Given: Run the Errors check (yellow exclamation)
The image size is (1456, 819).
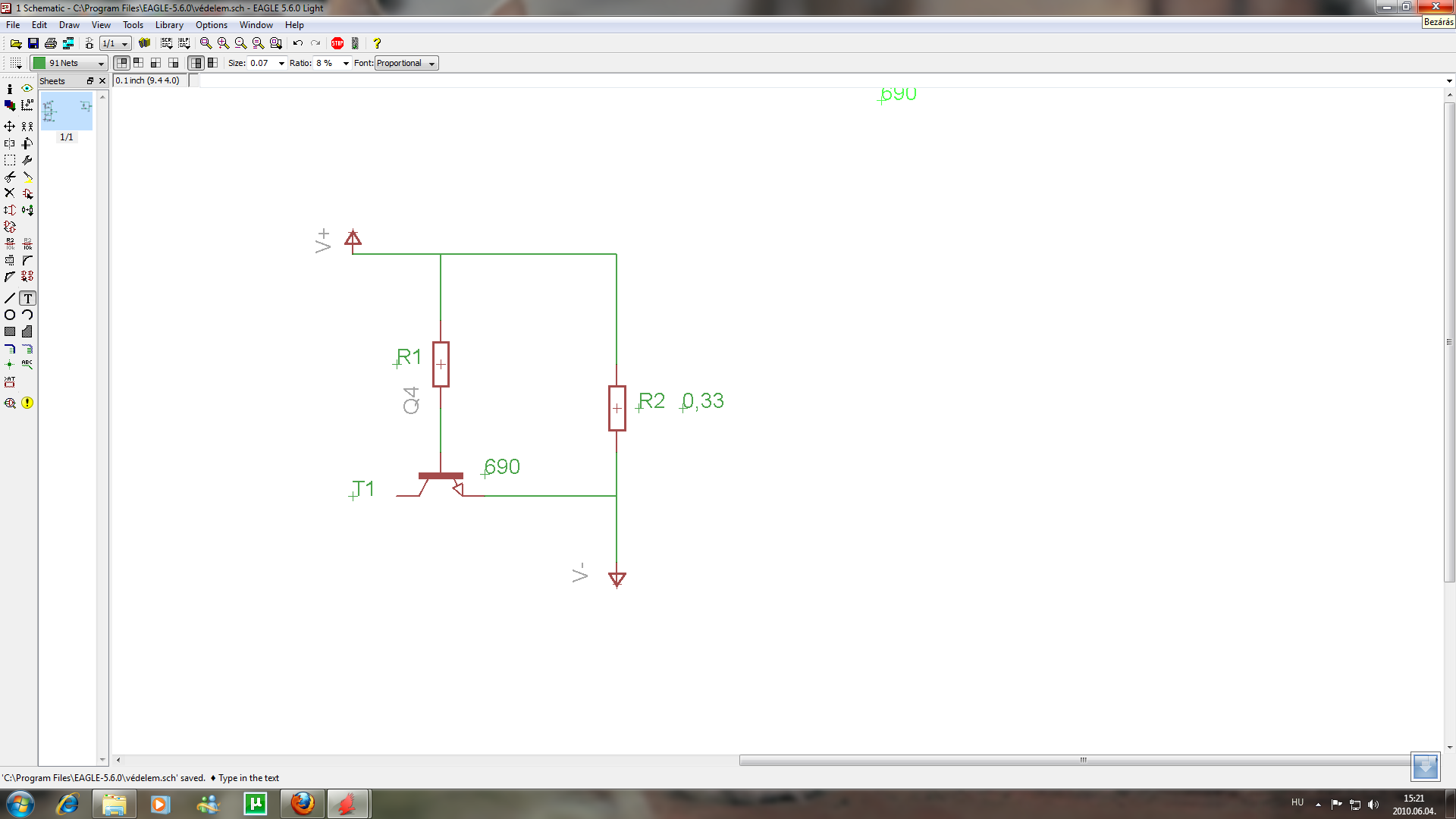Looking at the screenshot, I should tap(27, 403).
